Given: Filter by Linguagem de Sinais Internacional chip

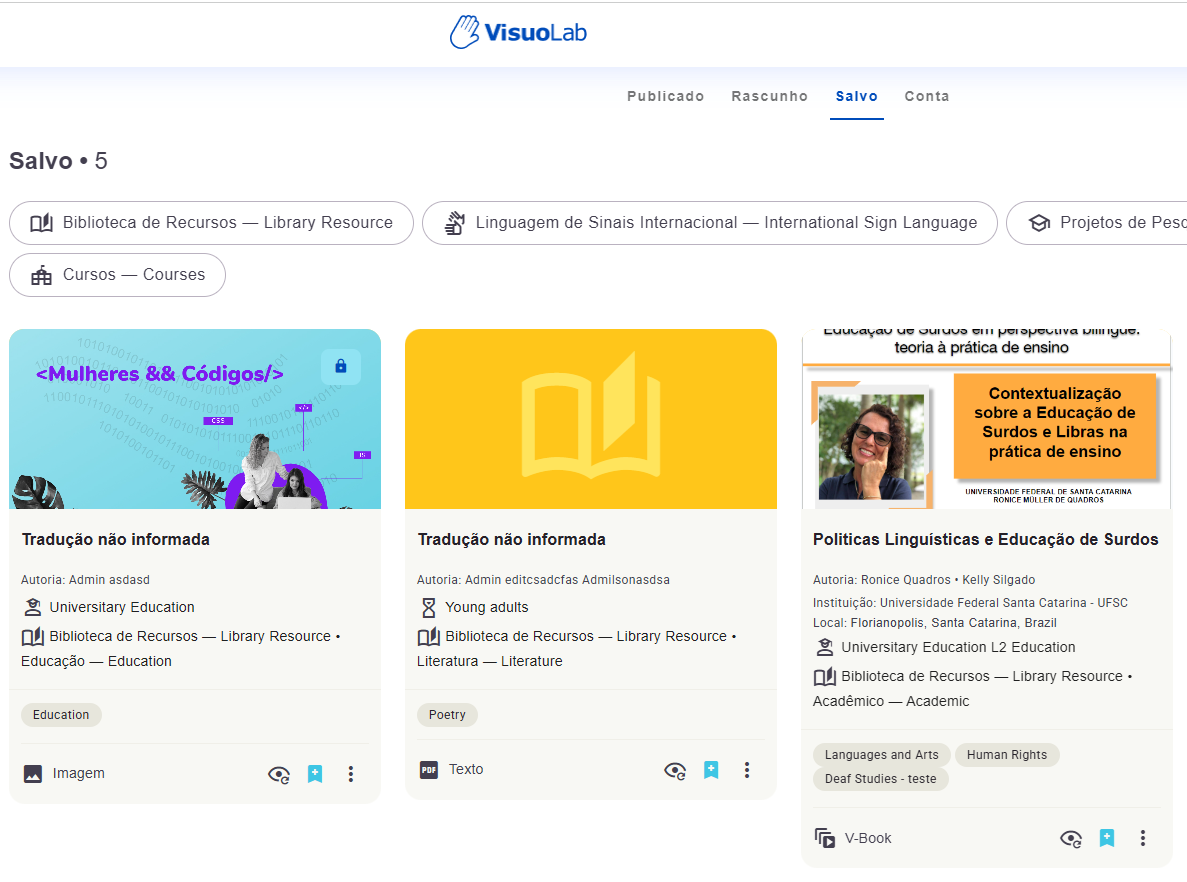Looking at the screenshot, I should (709, 223).
